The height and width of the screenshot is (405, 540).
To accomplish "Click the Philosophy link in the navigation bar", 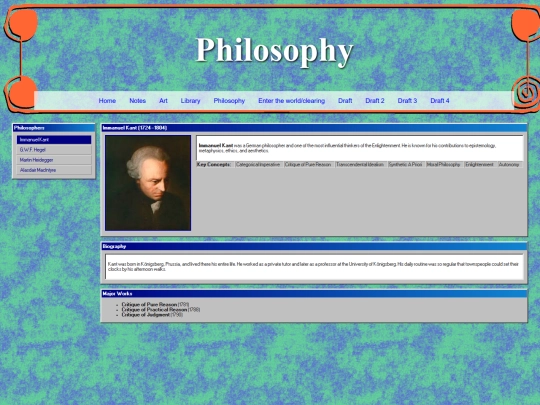I will [229, 101].
